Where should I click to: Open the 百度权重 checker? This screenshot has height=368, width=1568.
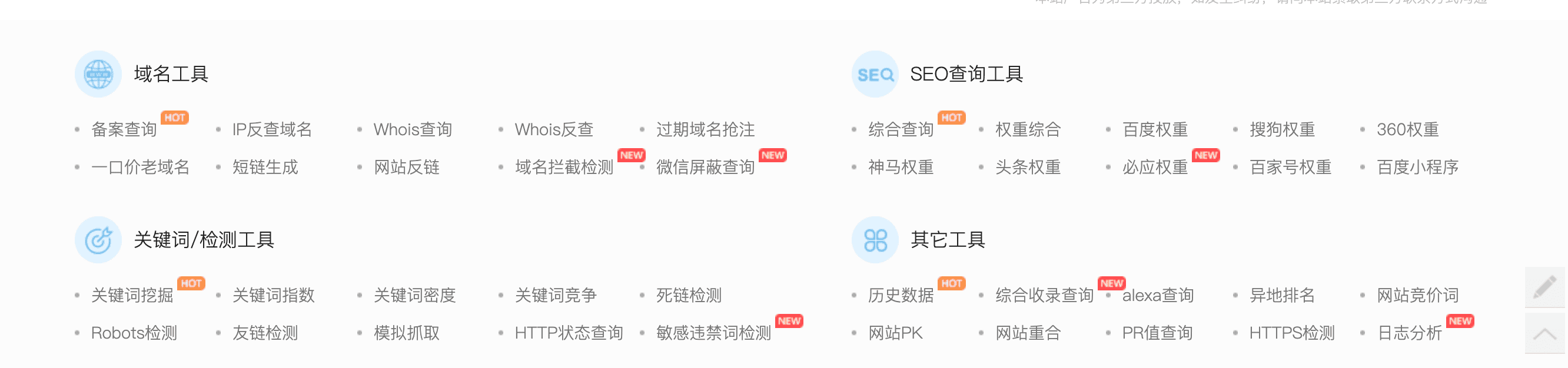1155,129
